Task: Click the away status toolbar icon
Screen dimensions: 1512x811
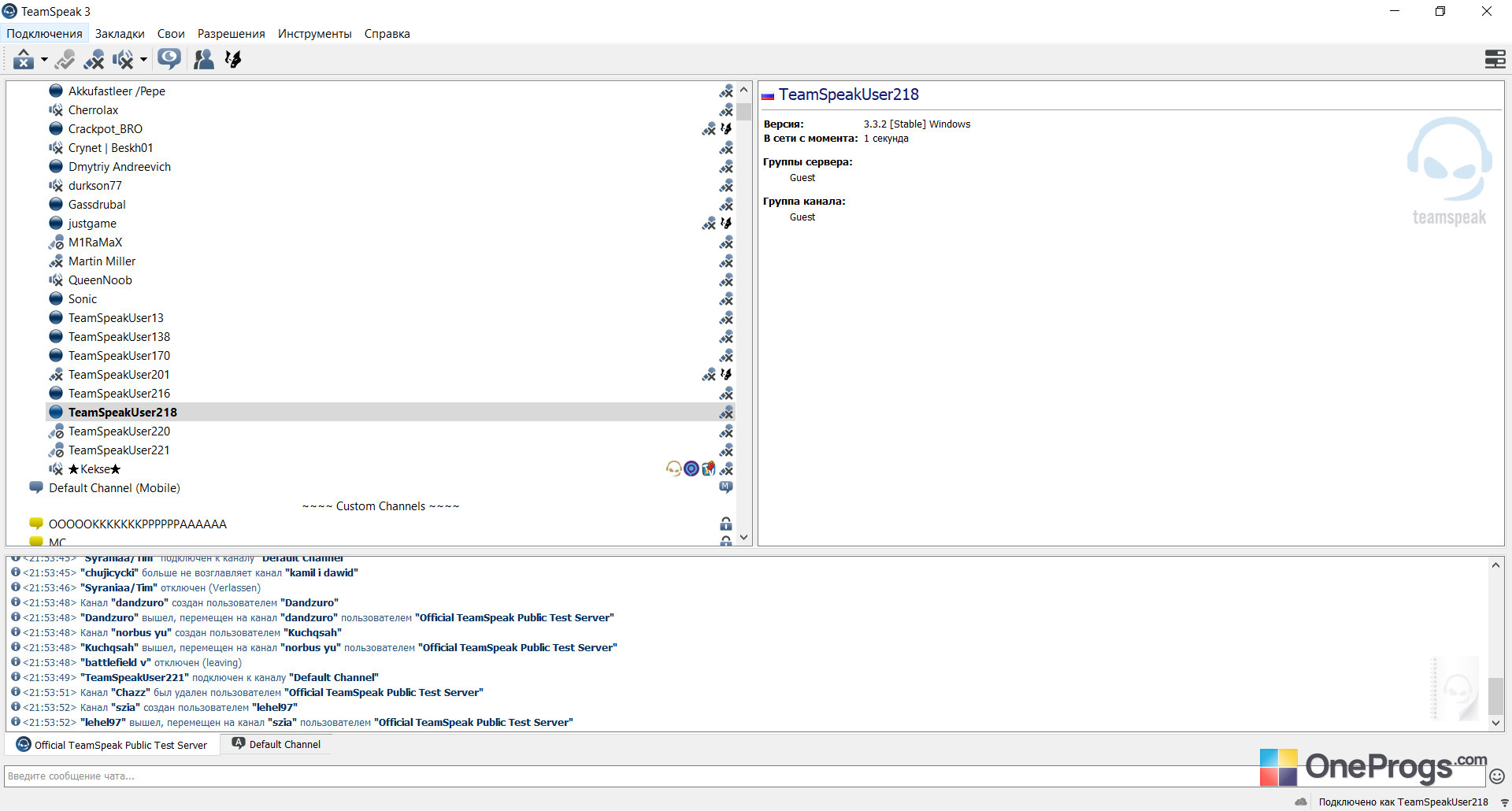Action: pos(24,59)
